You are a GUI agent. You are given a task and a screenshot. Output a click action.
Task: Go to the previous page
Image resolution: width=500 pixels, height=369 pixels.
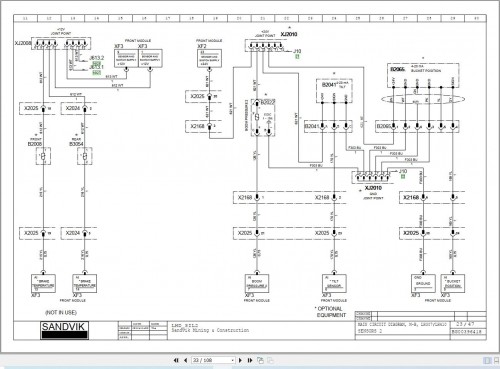pyautogui.click(x=186, y=360)
